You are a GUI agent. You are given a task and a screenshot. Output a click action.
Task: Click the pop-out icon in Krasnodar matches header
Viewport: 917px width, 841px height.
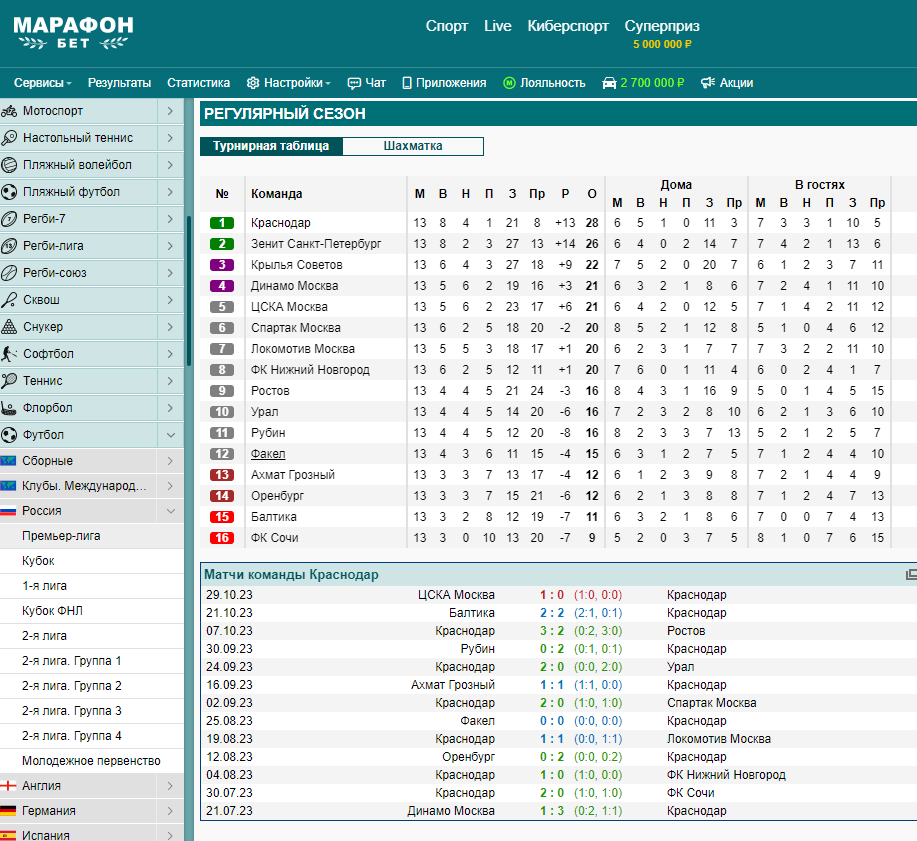coord(911,575)
